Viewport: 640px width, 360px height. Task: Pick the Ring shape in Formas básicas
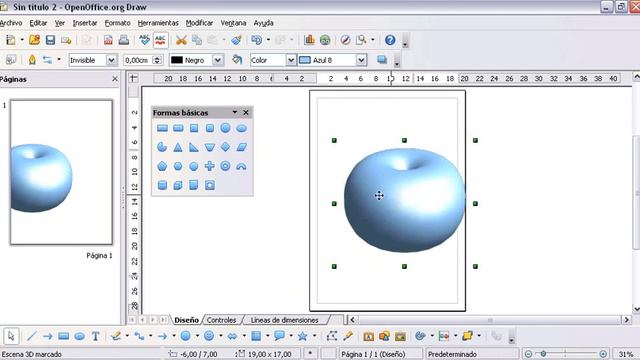[225, 166]
